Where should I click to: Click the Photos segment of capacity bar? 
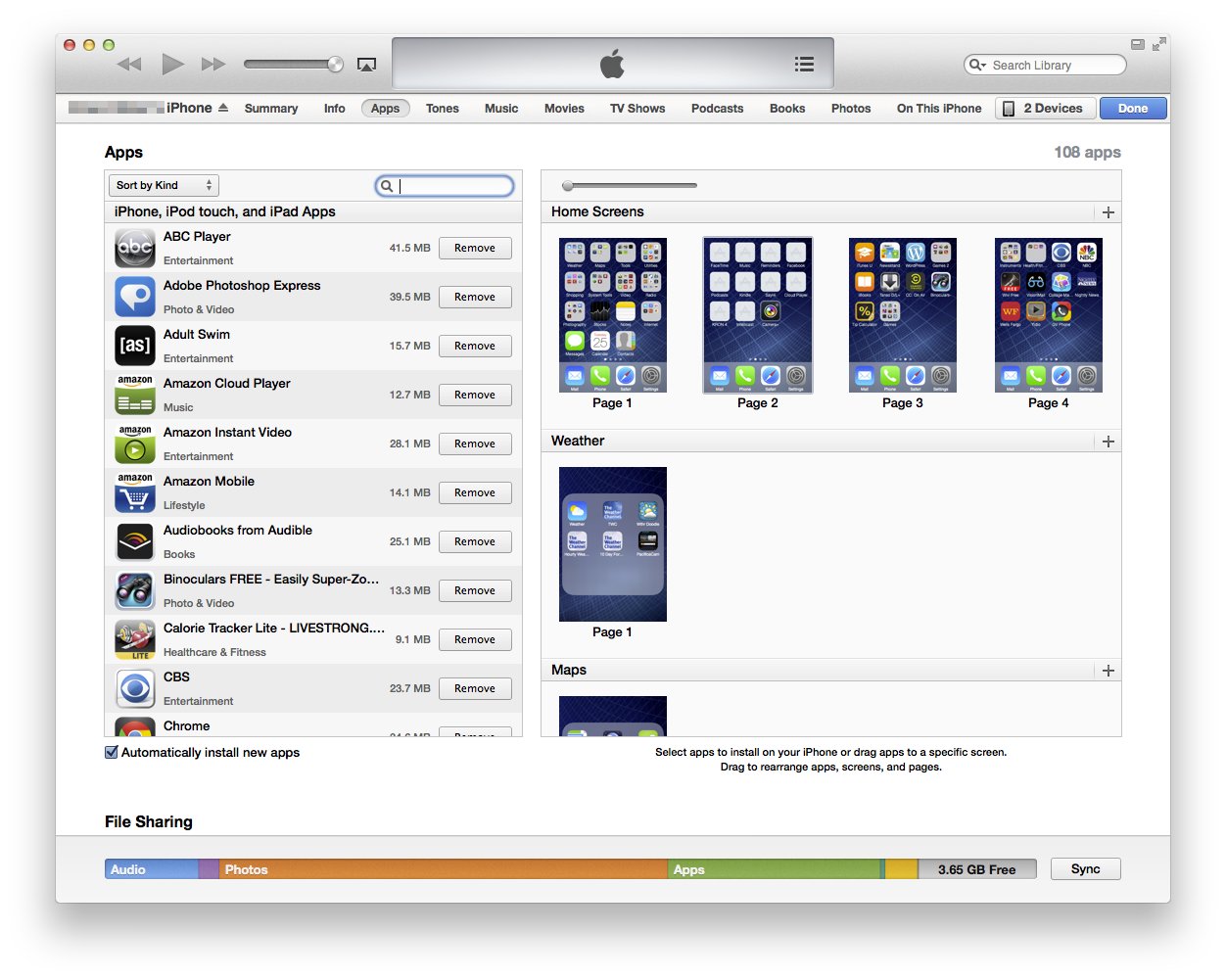pyautogui.click(x=443, y=869)
